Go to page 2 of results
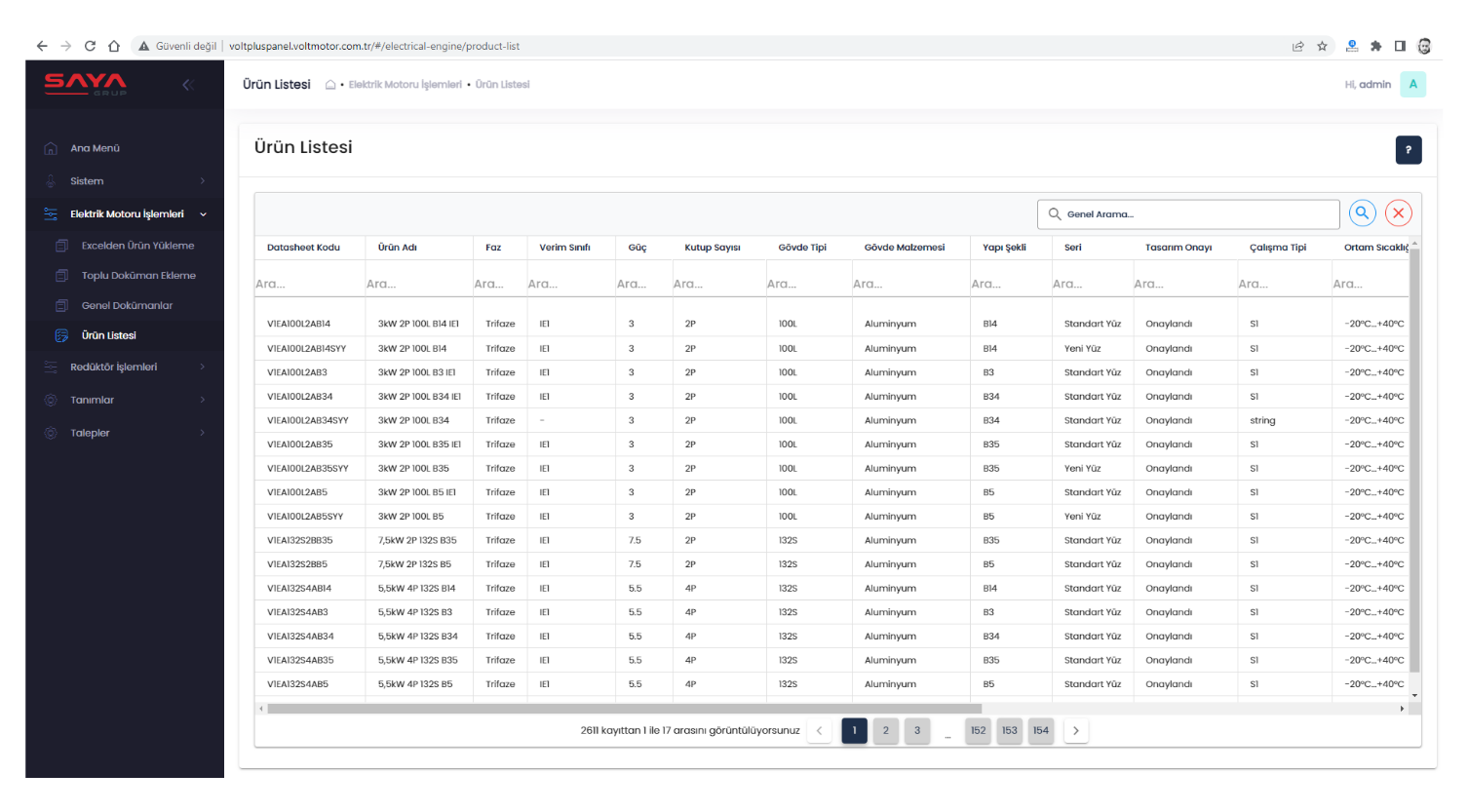Screen dimensions: 1468x812 (885, 731)
